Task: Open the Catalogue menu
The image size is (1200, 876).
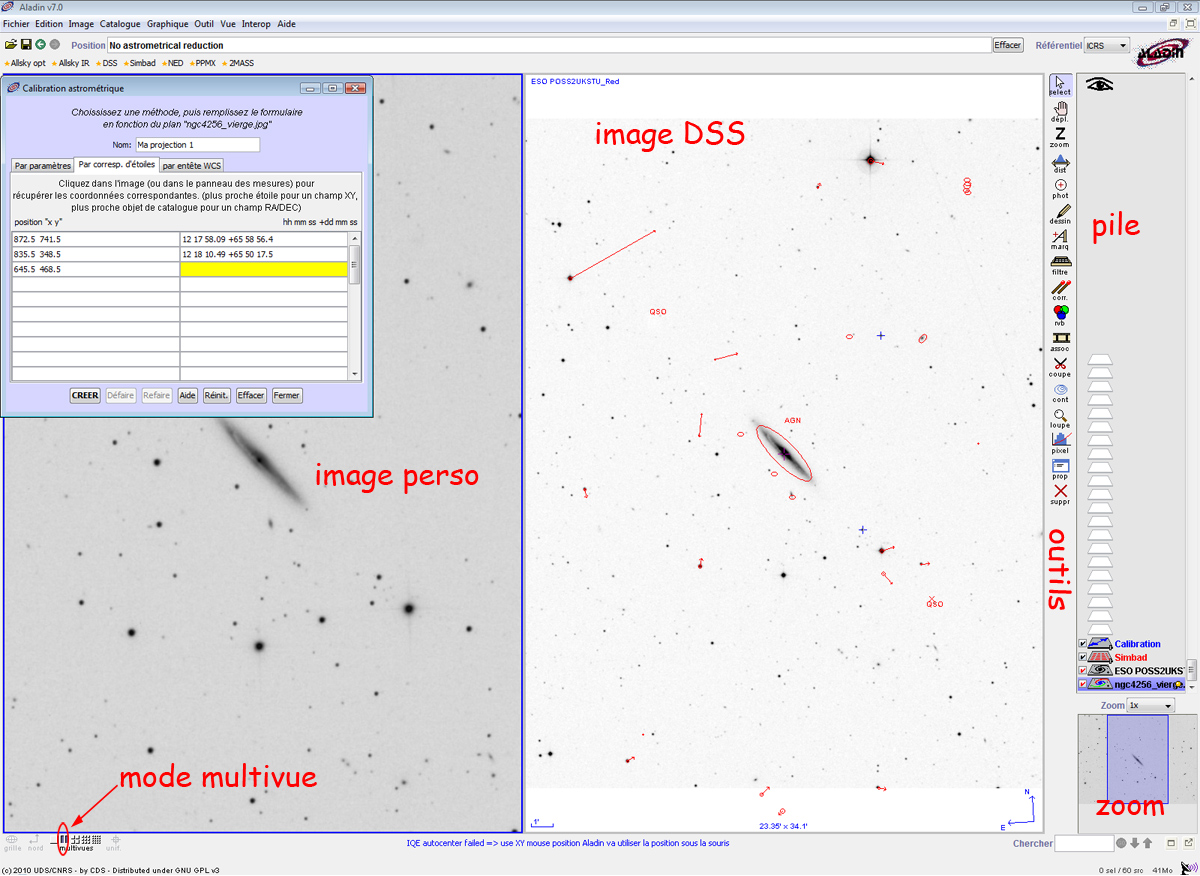Action: click(x=120, y=23)
